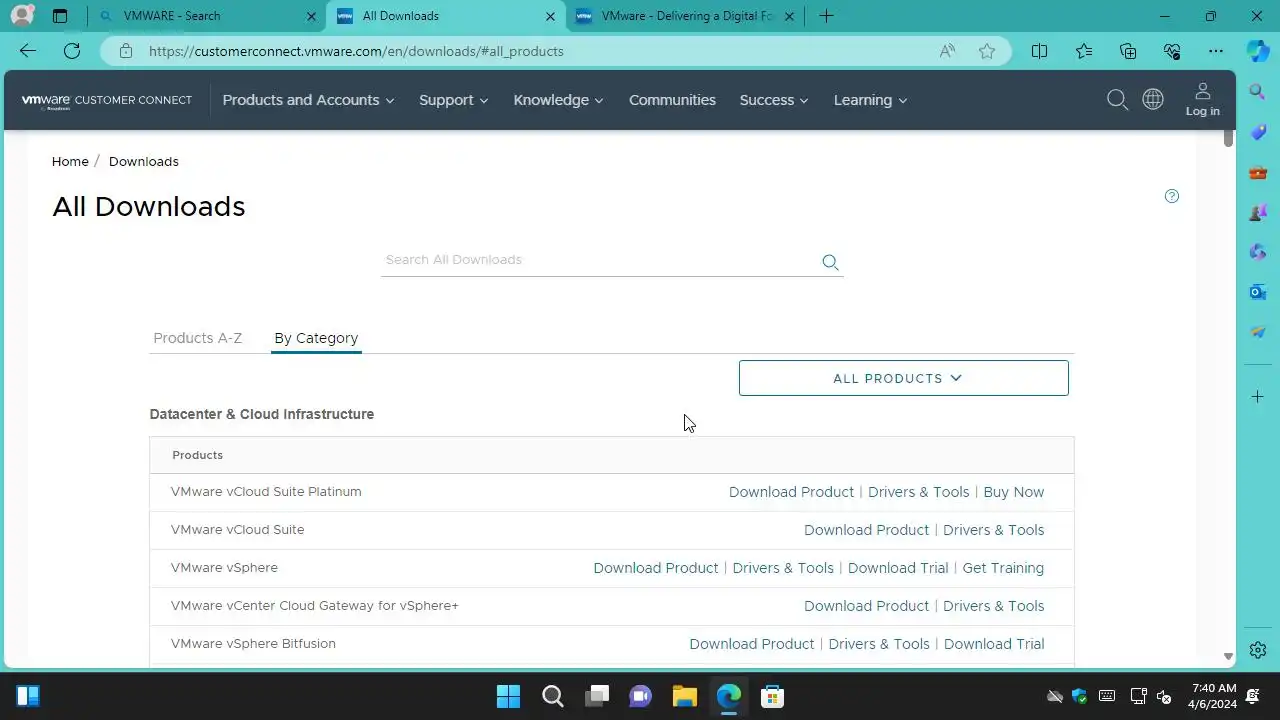
Task: Click Download Product for vCloud Suite Platinum
Action: pos(791,492)
